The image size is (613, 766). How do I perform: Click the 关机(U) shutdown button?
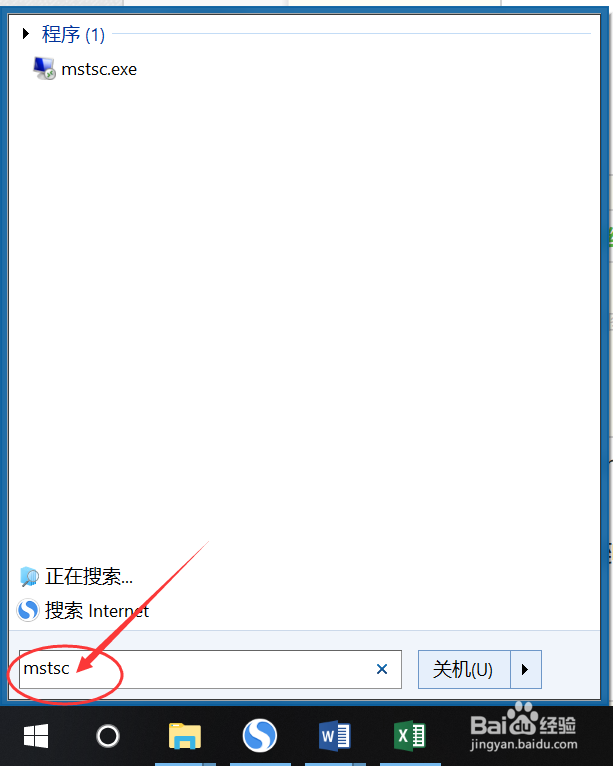[x=464, y=669]
